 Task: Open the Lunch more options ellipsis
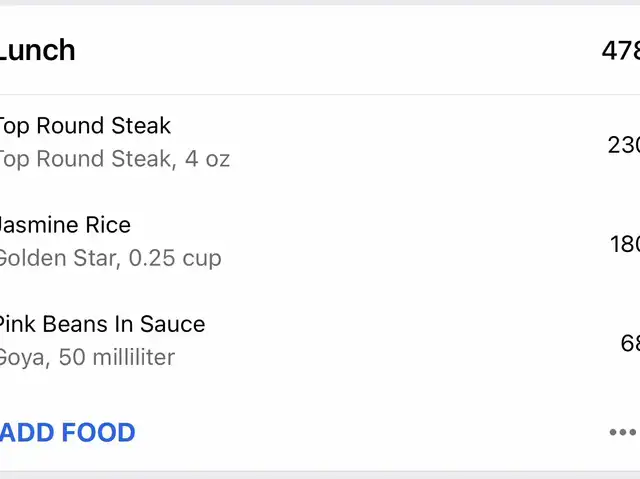click(624, 433)
